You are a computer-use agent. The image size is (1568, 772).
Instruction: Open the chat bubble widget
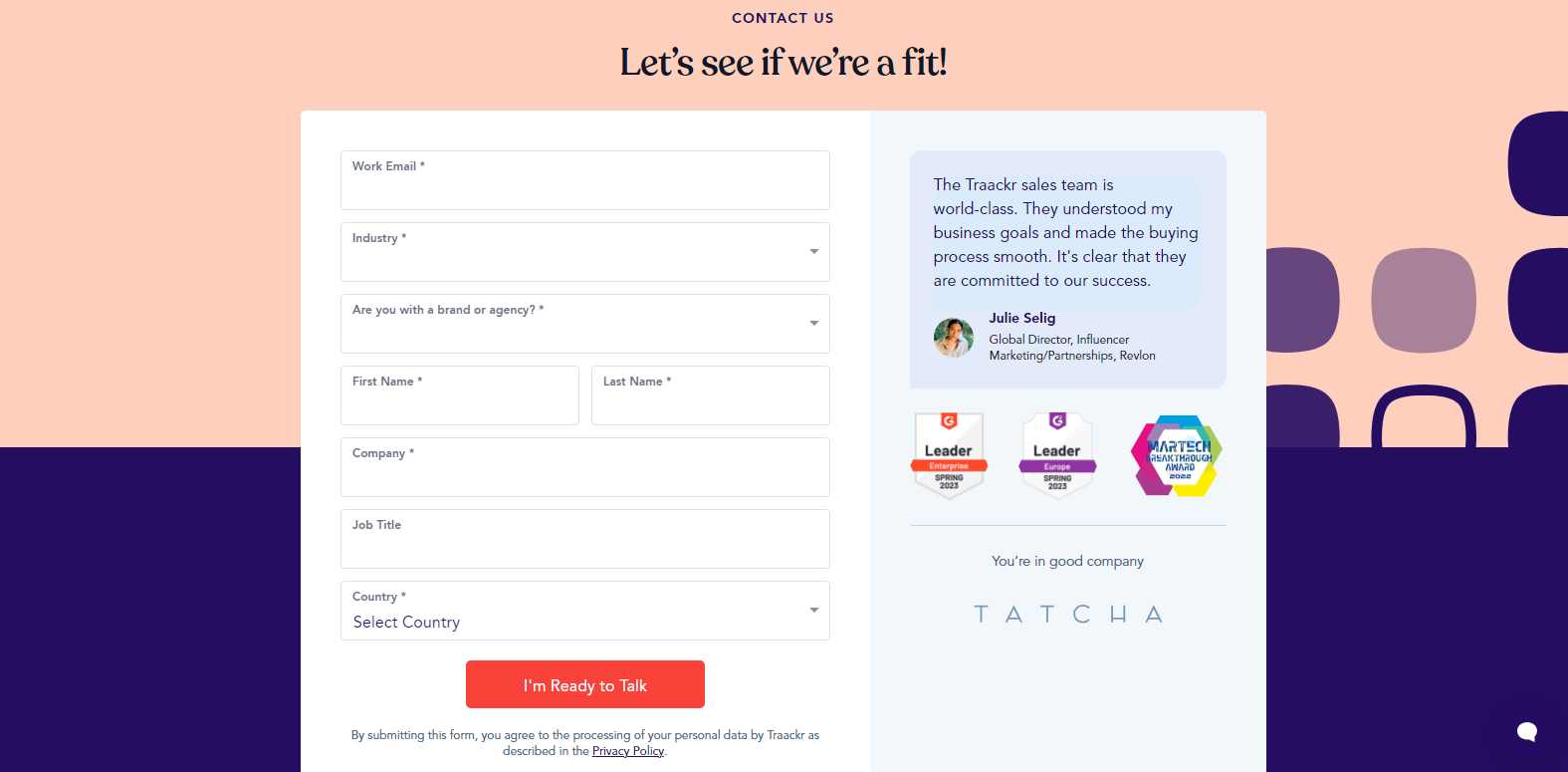[x=1527, y=731]
